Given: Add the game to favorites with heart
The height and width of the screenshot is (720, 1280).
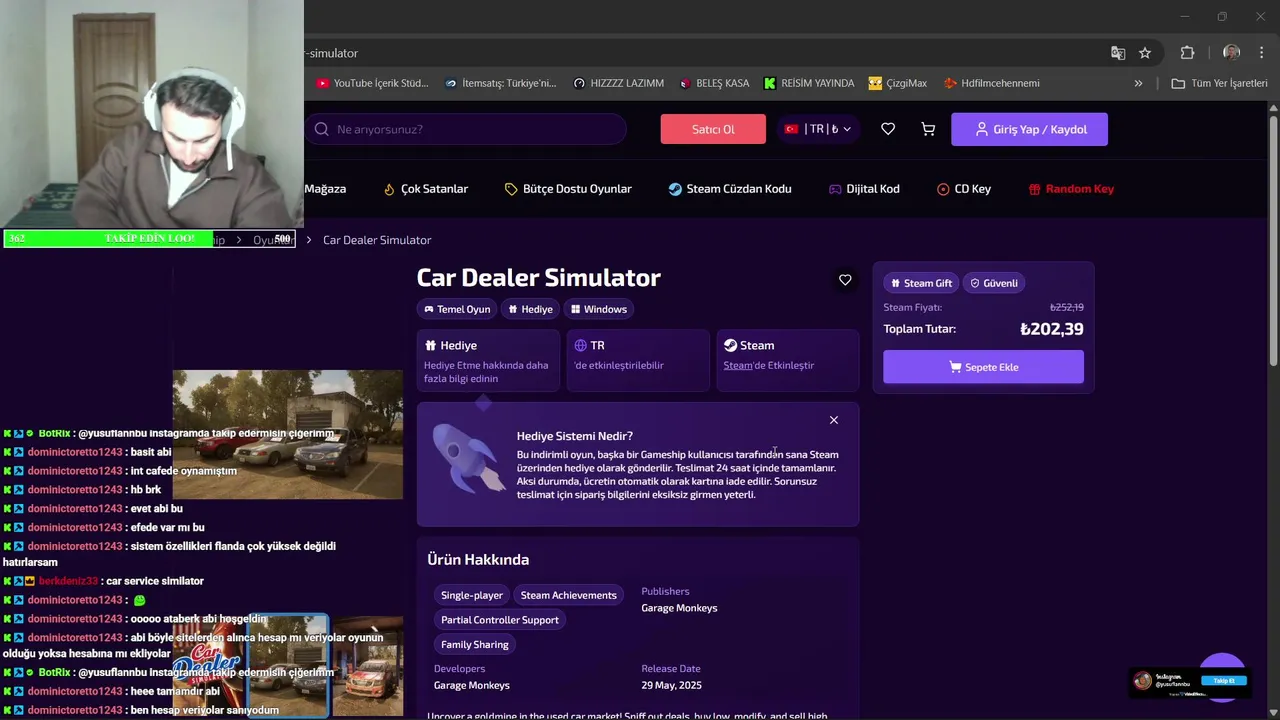Looking at the screenshot, I should coord(845,280).
